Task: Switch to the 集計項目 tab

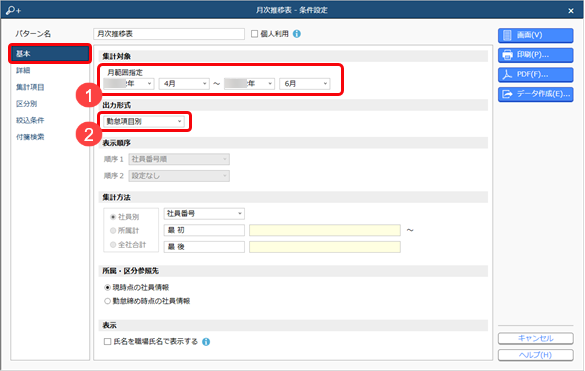Action: tap(30, 87)
